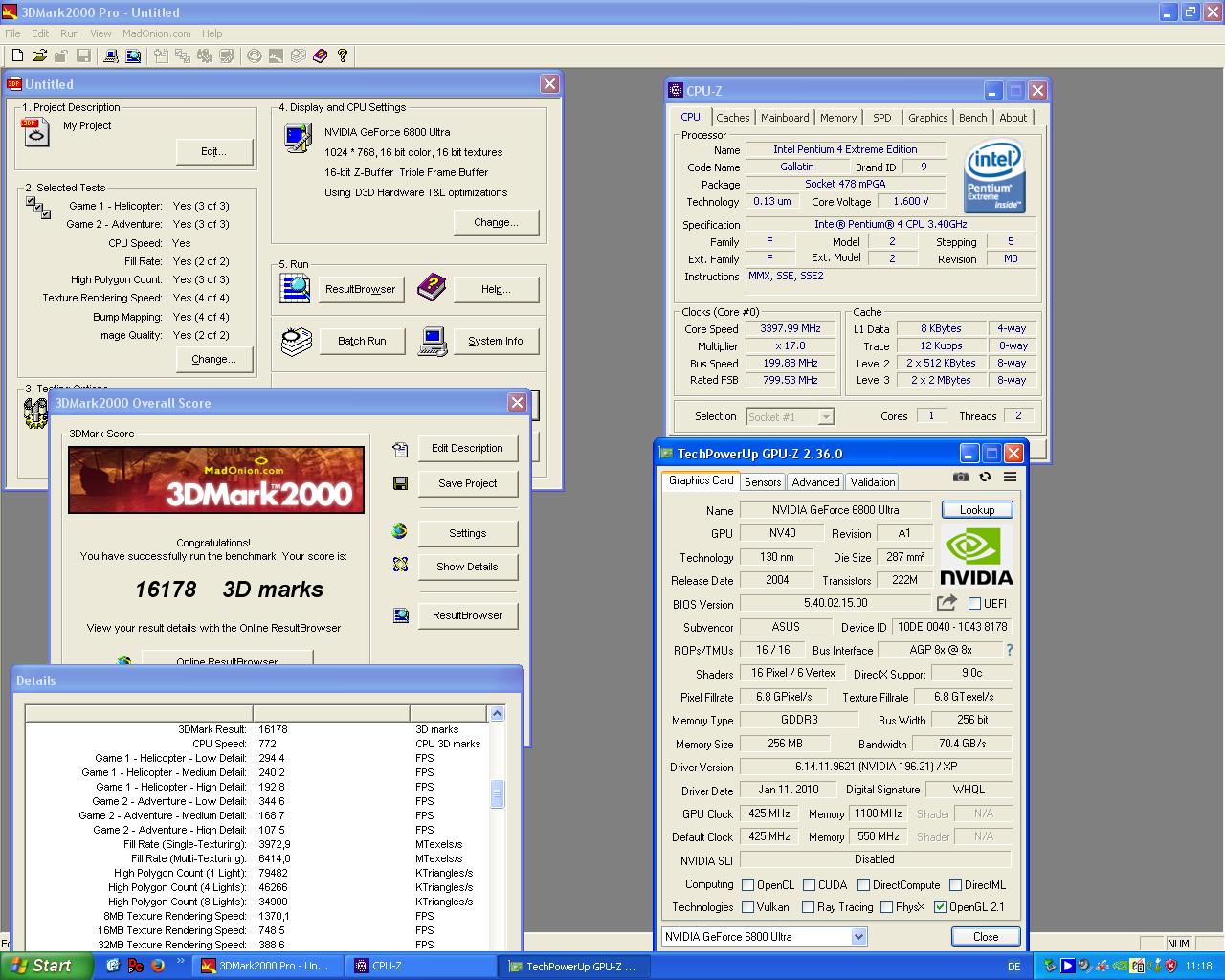
Task: Click the 3DMark2000 banner image
Action: (216, 480)
